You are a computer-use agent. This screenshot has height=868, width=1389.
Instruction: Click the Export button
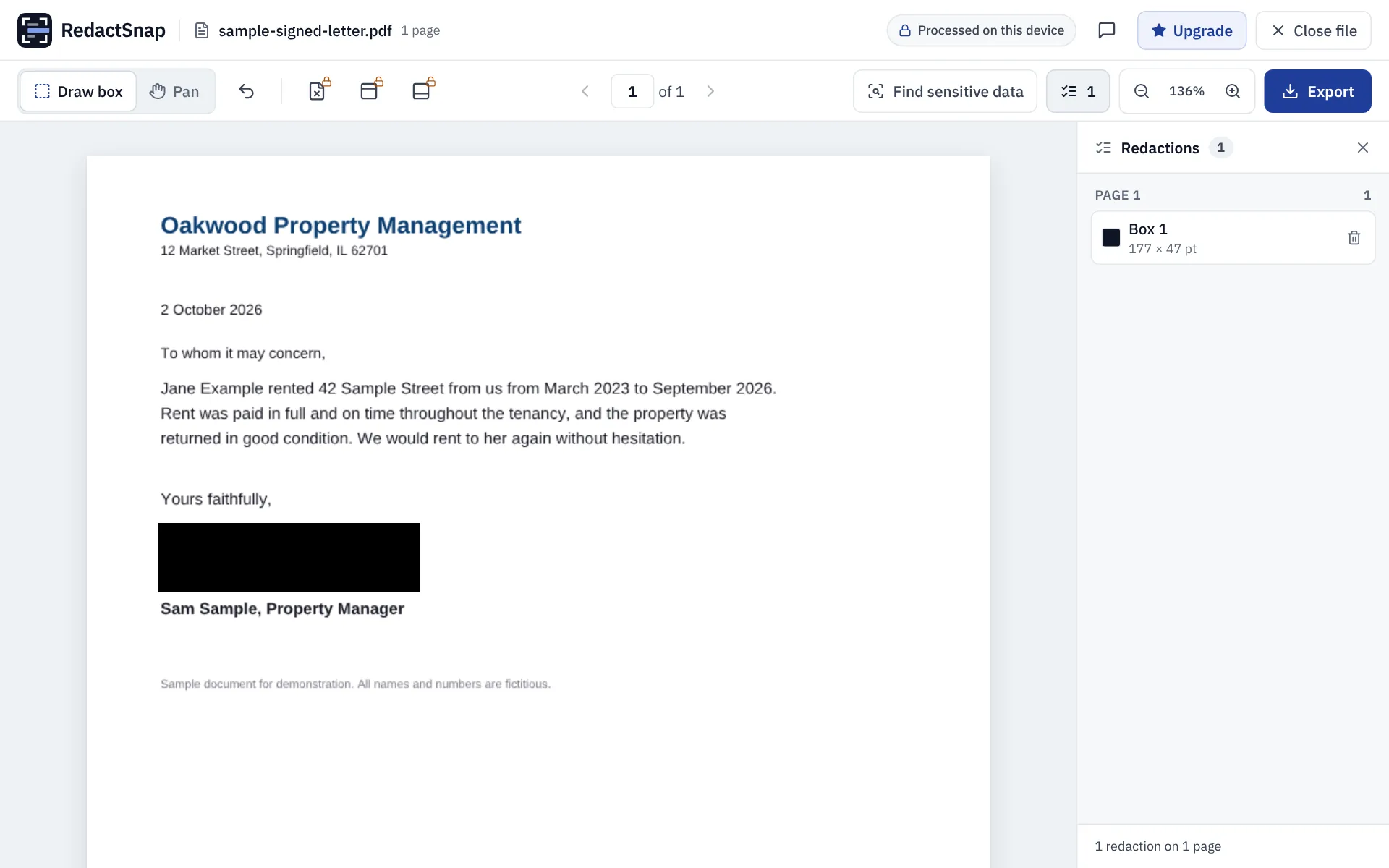[1317, 91]
